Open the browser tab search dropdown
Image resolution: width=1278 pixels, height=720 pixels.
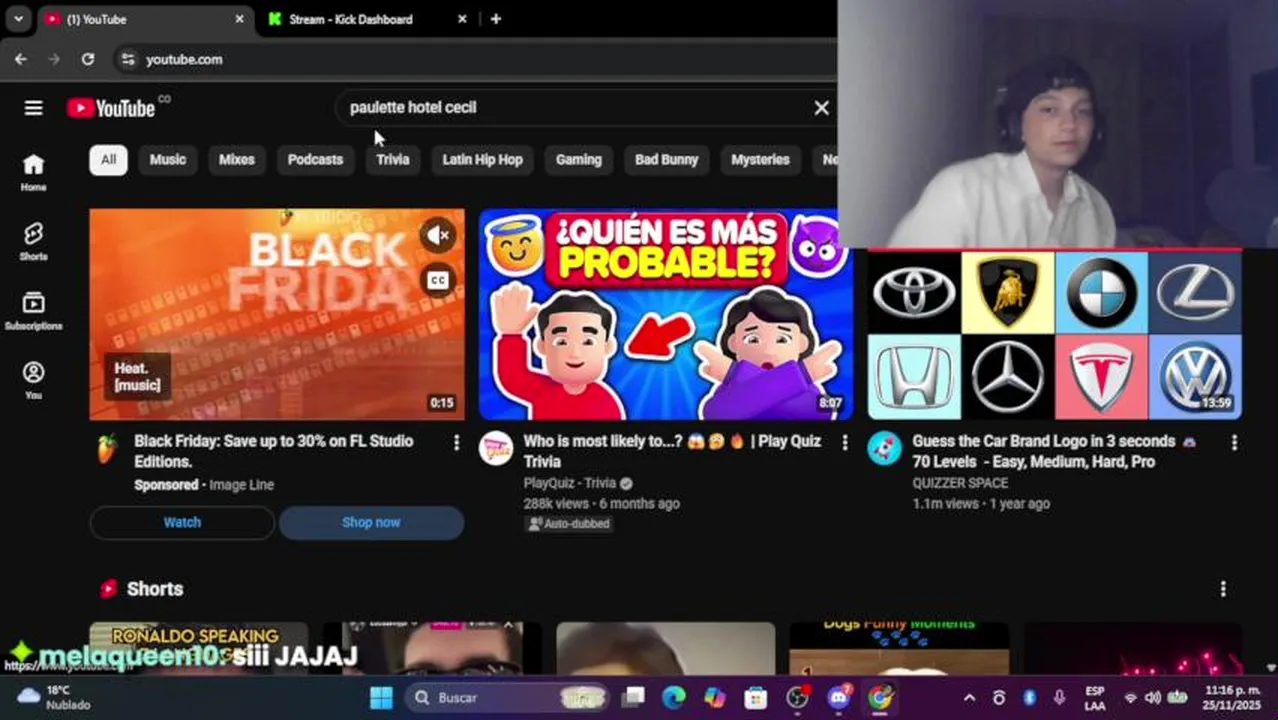coord(18,19)
